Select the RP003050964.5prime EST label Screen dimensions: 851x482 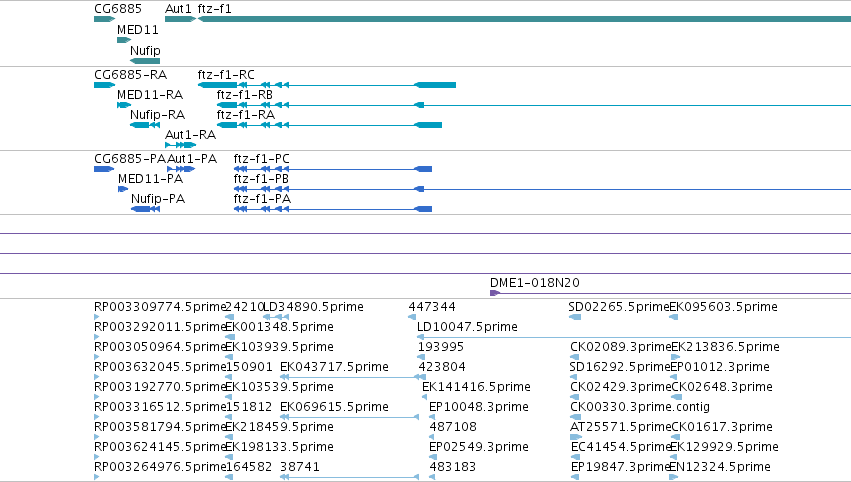[x=160, y=347]
